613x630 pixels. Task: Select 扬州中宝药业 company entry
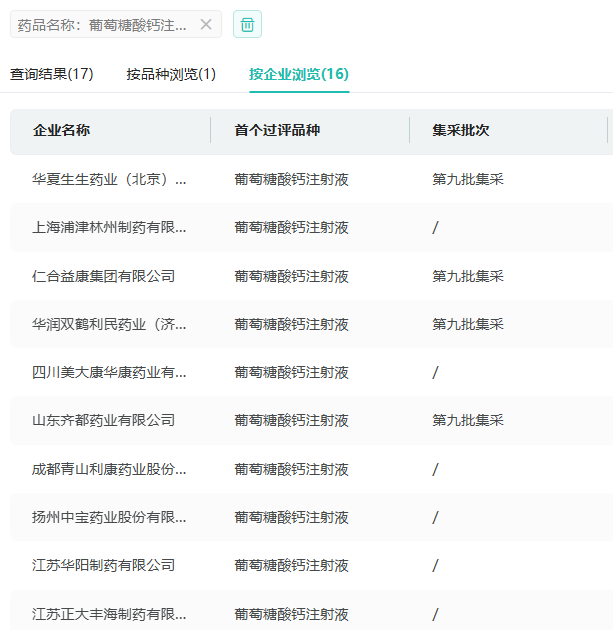109,517
